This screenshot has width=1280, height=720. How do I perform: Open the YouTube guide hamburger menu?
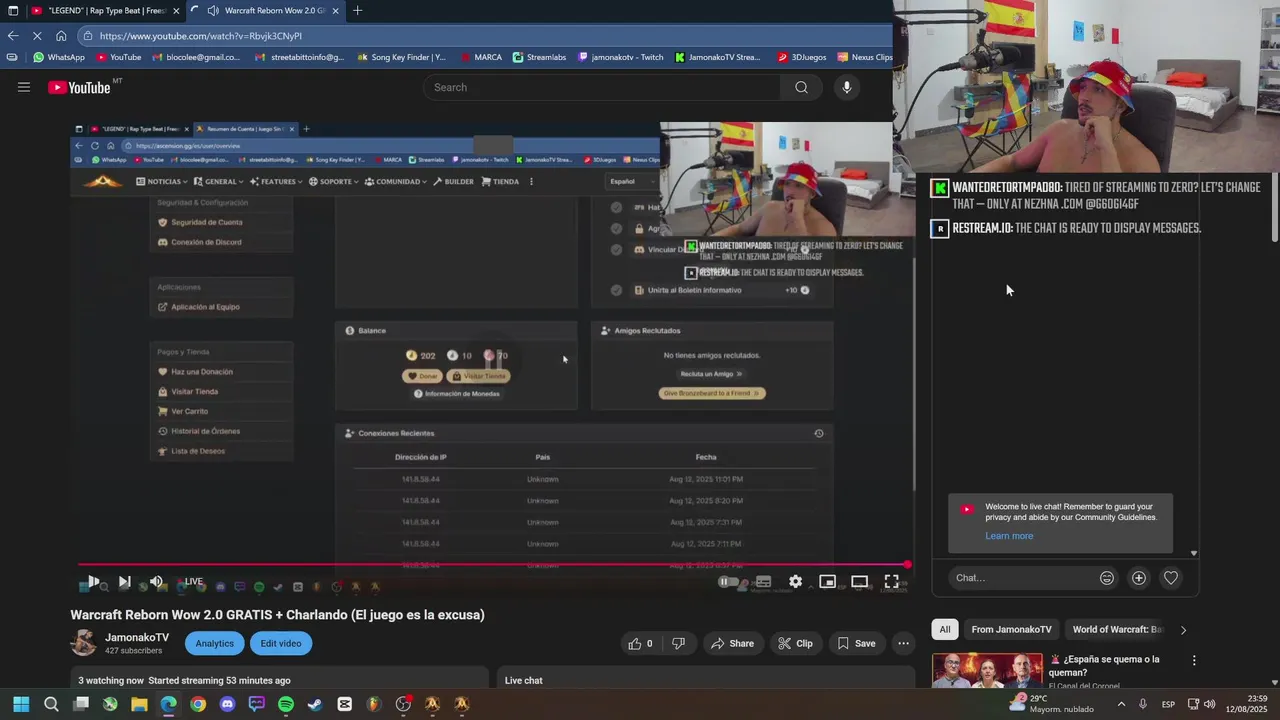[24, 87]
